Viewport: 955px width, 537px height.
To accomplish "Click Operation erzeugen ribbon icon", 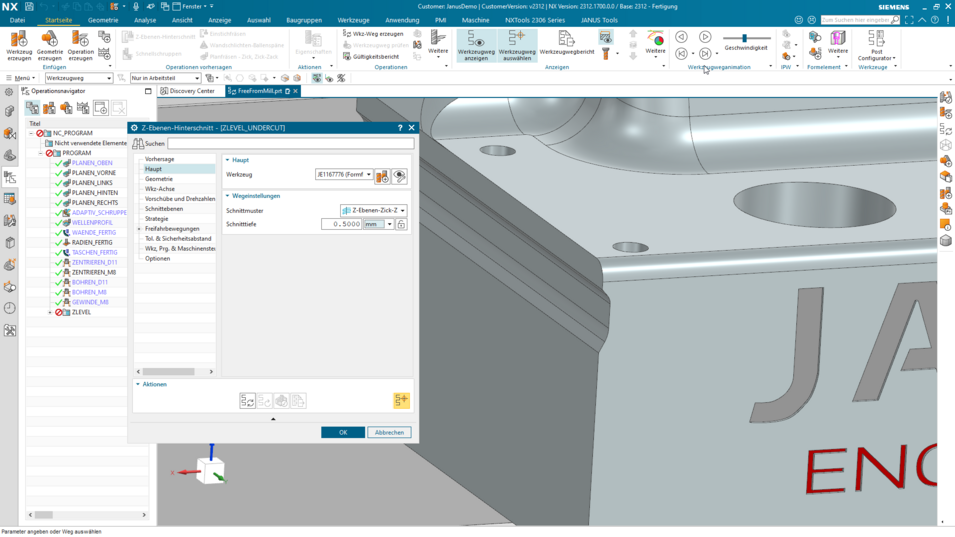I will click(80, 45).
